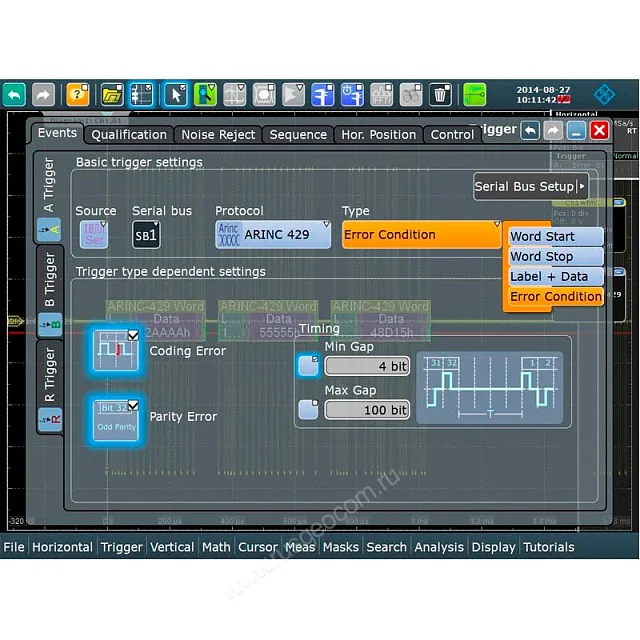
Task: Enable the Max Gap checkbox
Action: 308,410
